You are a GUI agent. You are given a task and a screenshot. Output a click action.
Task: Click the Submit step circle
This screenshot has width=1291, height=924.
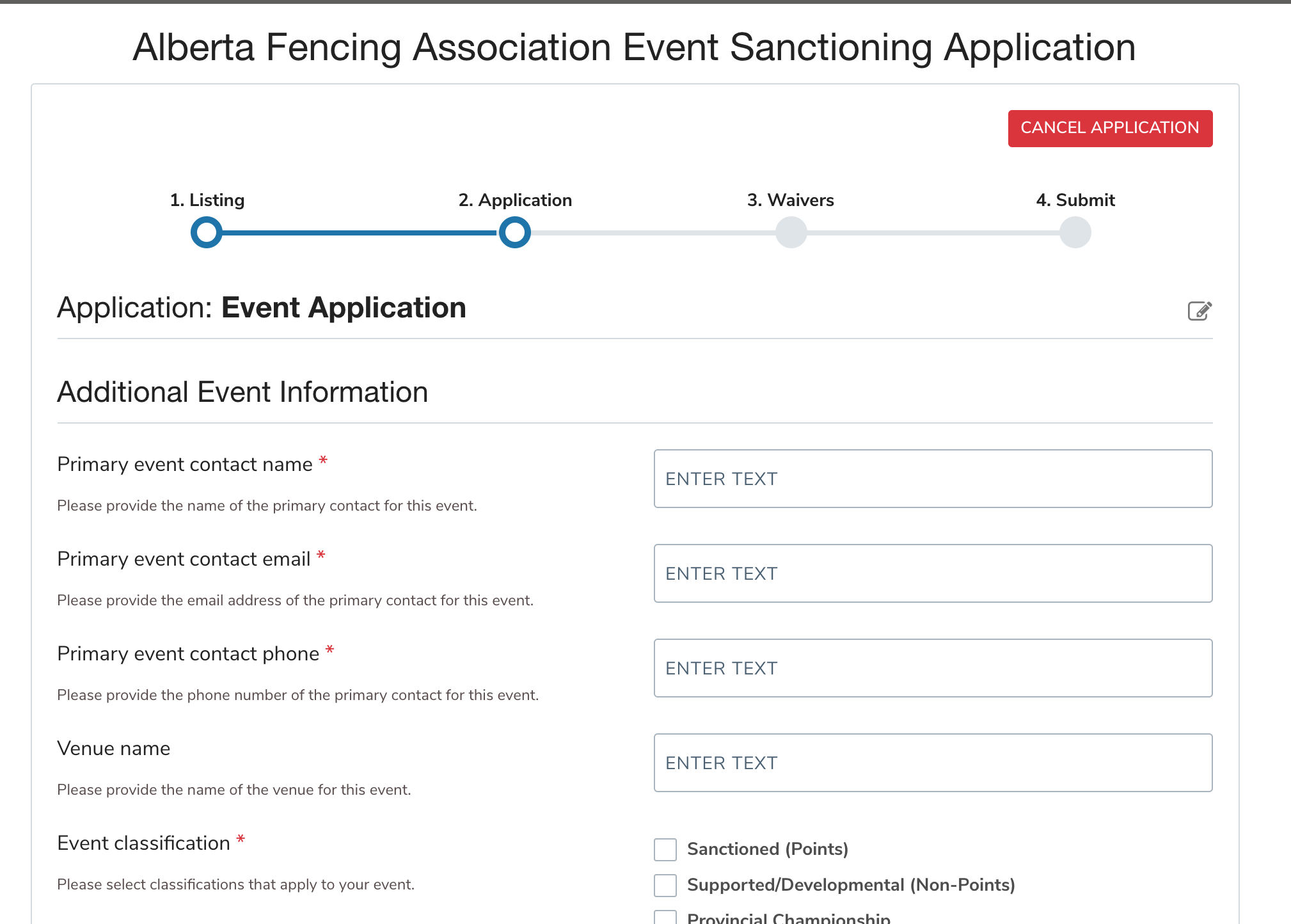point(1075,232)
